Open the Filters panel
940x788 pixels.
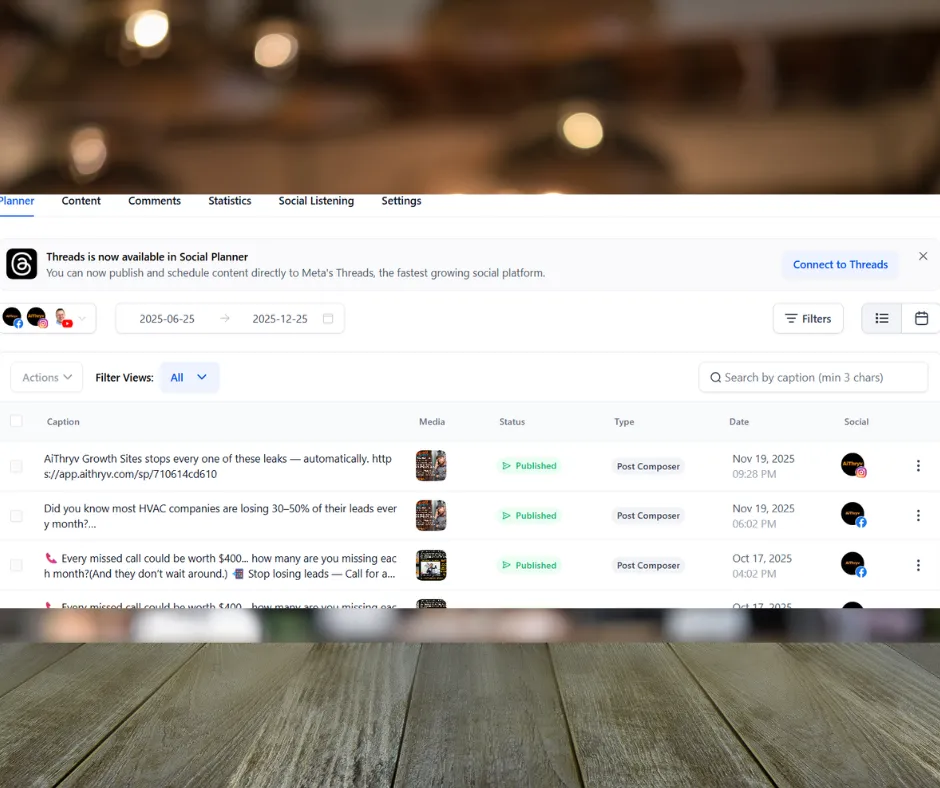(x=808, y=318)
